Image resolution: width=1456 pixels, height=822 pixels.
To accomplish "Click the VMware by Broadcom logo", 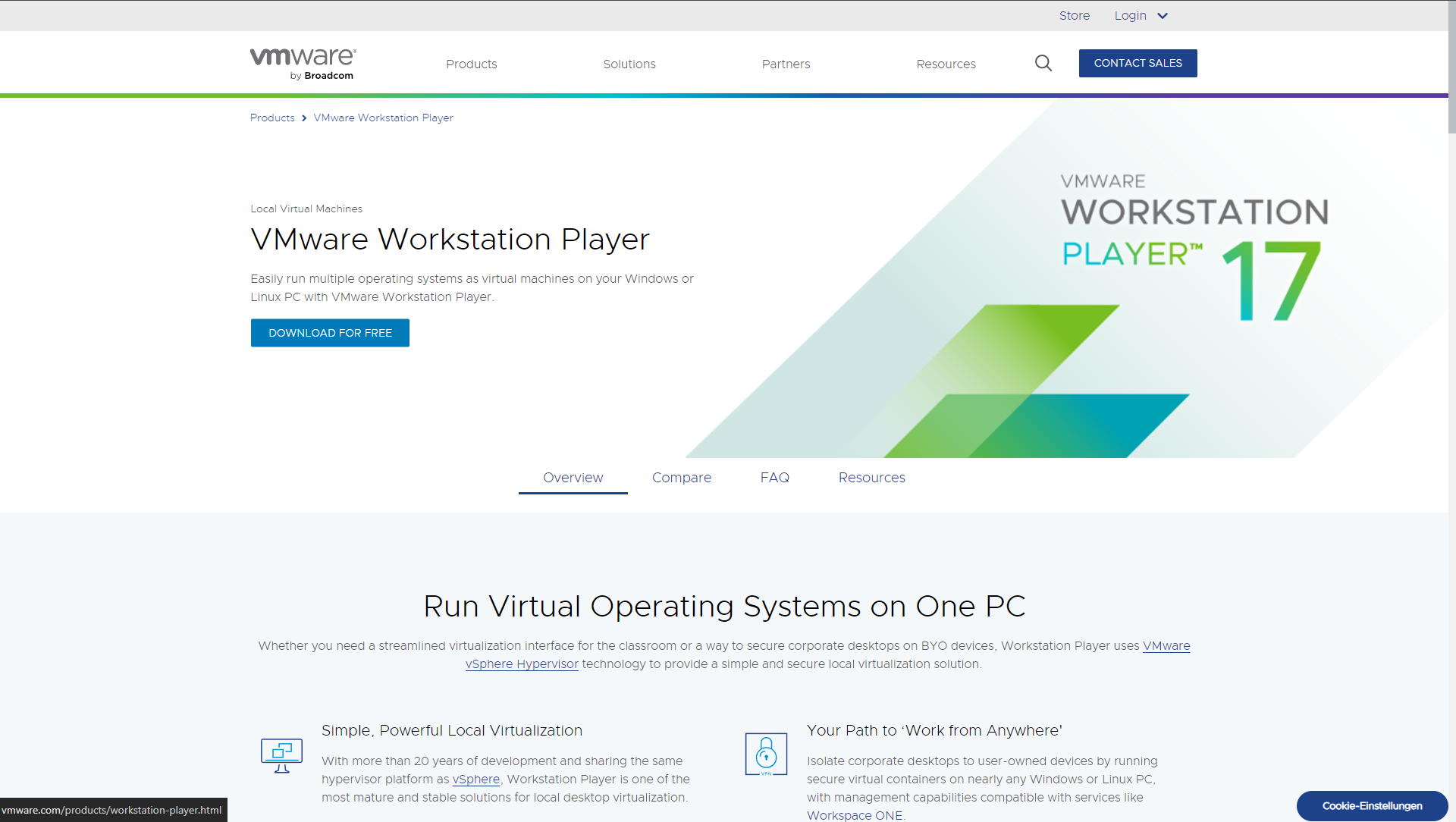I will pos(303,64).
